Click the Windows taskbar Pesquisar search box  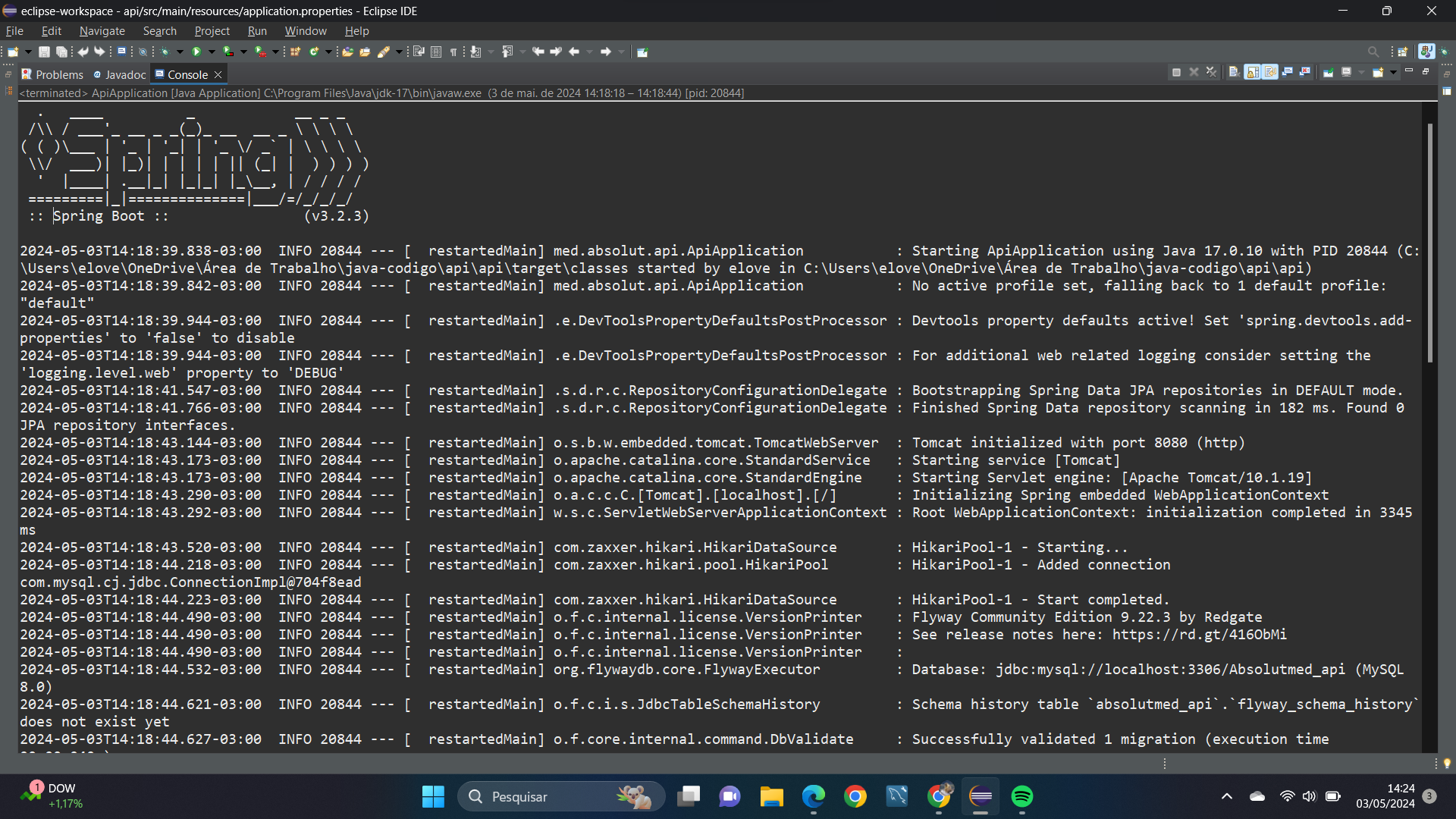coord(561,796)
